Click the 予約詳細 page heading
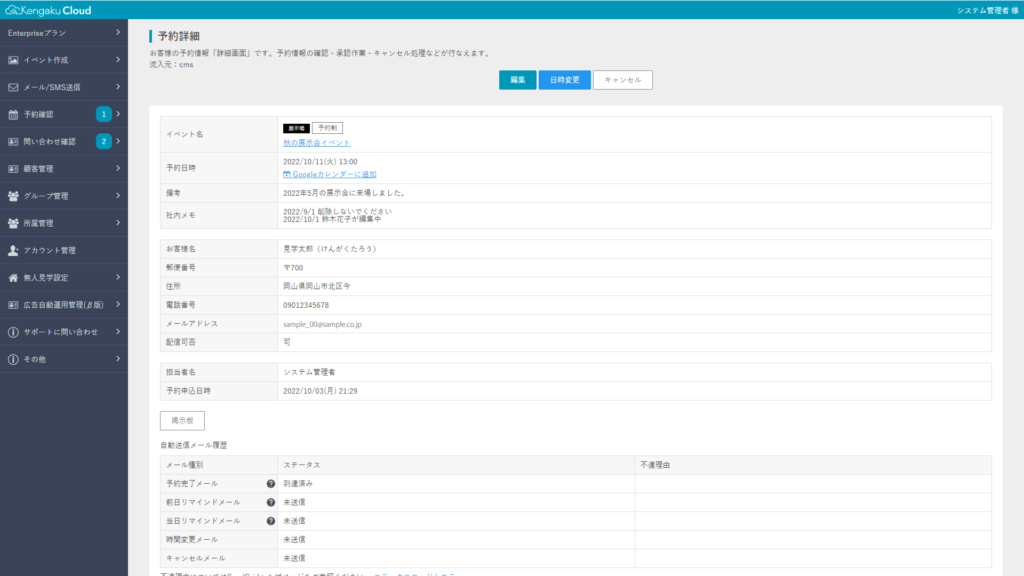 coord(178,36)
